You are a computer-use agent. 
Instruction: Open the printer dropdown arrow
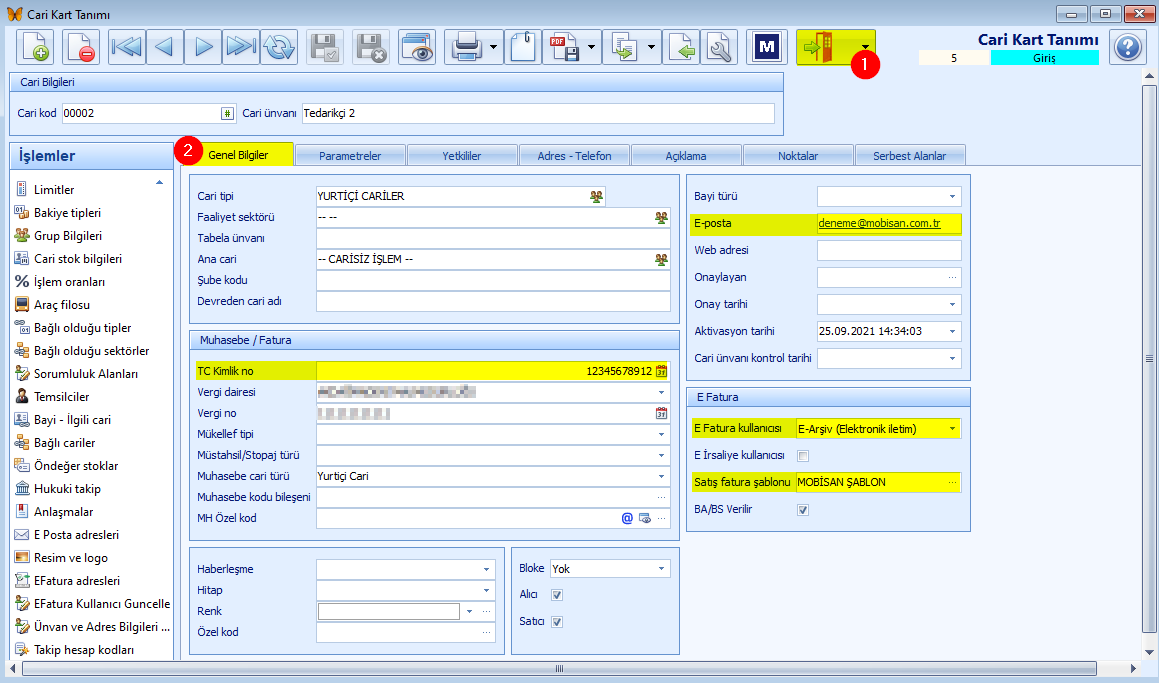coord(493,47)
